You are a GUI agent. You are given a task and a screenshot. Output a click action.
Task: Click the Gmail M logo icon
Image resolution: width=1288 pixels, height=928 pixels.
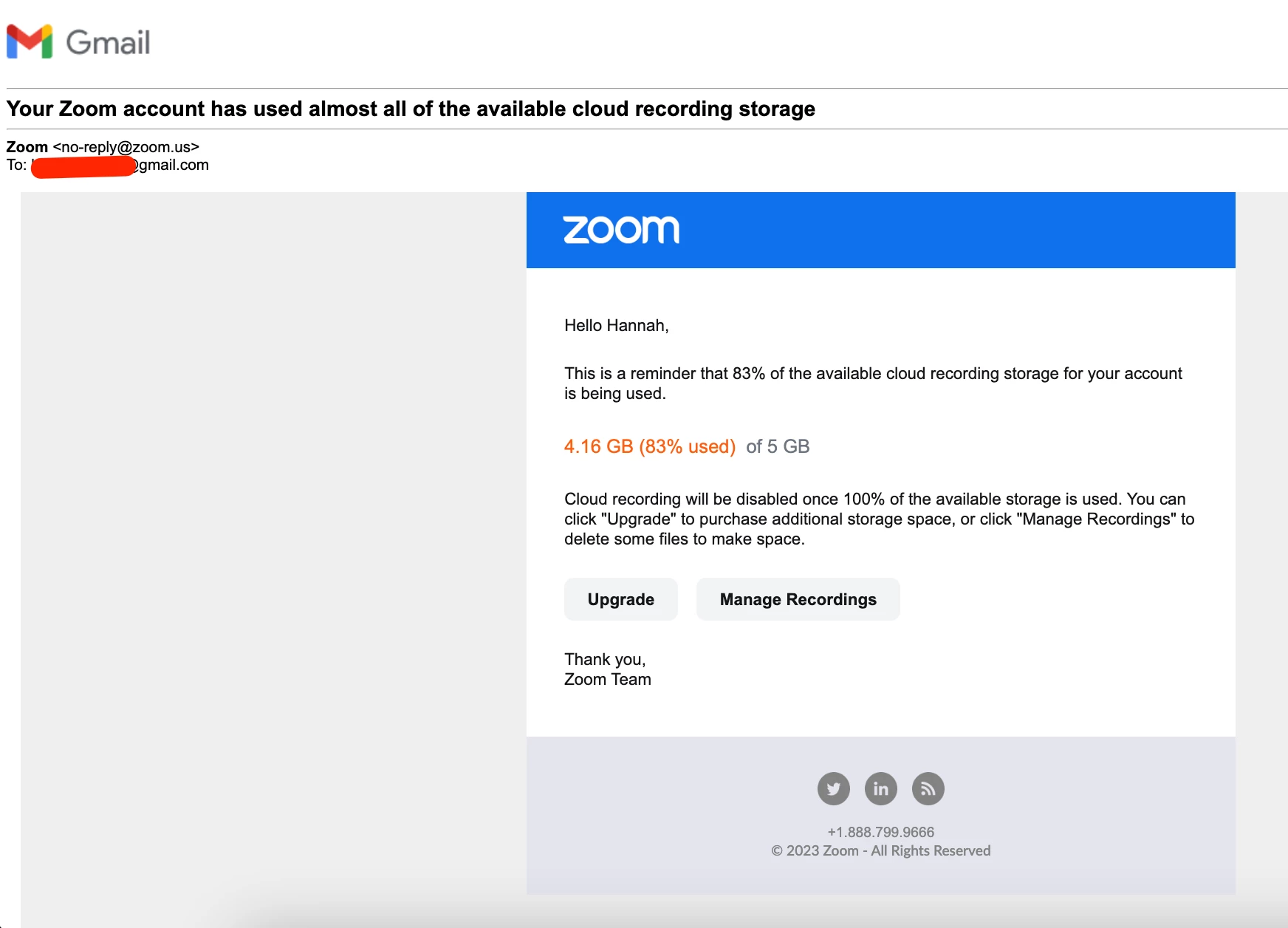click(30, 41)
